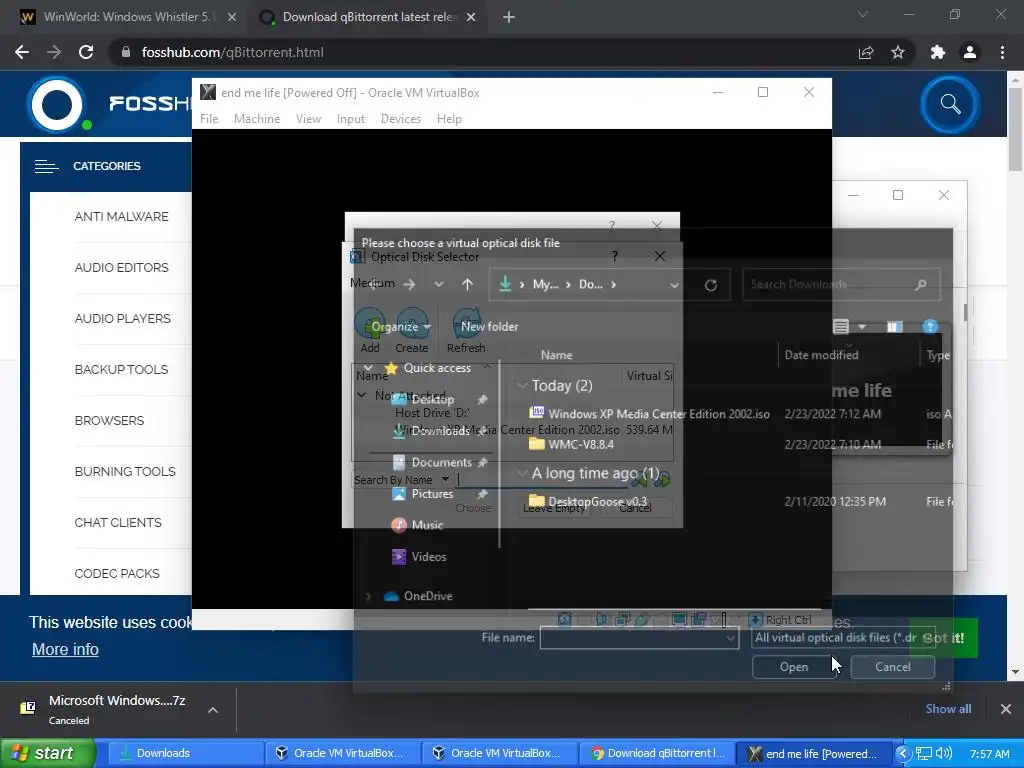Click Show all downloads
1024x768 pixels.
(948, 709)
